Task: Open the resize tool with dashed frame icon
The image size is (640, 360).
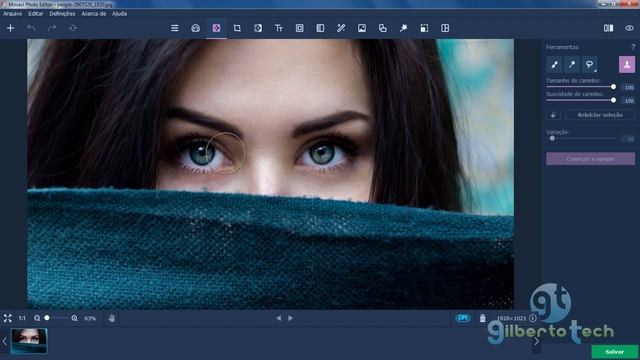Action: point(424,28)
